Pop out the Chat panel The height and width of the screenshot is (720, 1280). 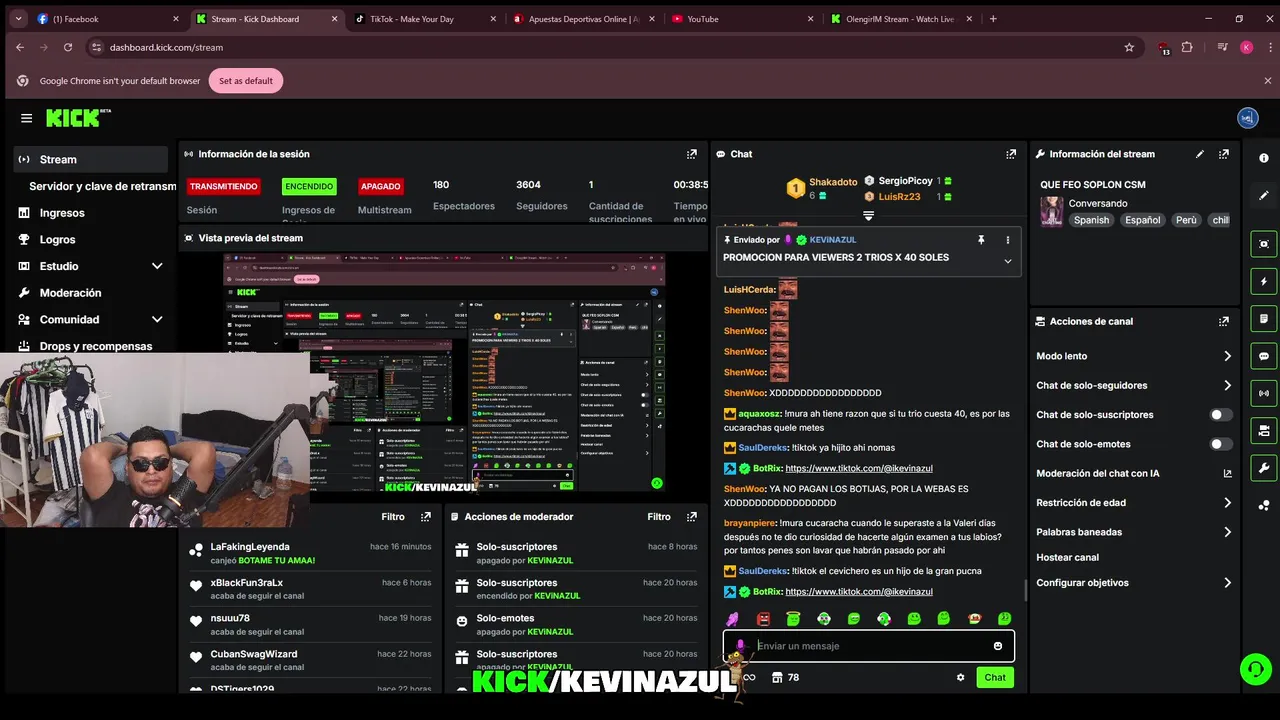[1011, 154]
